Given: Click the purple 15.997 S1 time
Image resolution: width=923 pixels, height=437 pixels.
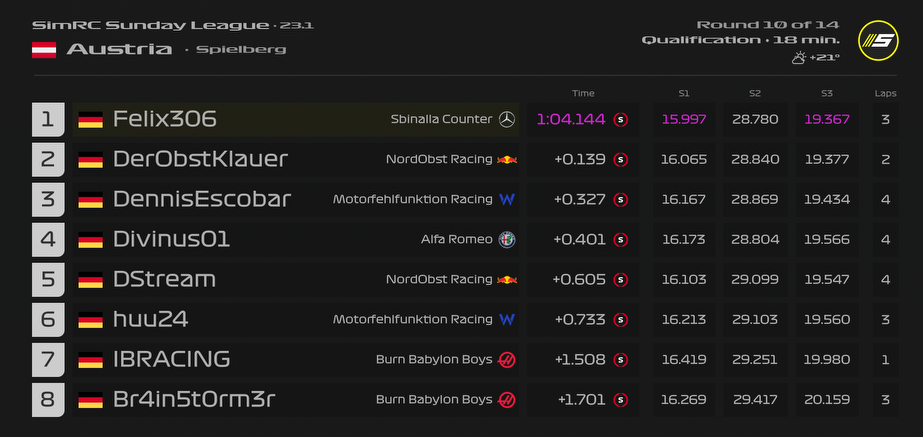Looking at the screenshot, I should pyautogui.click(x=684, y=119).
